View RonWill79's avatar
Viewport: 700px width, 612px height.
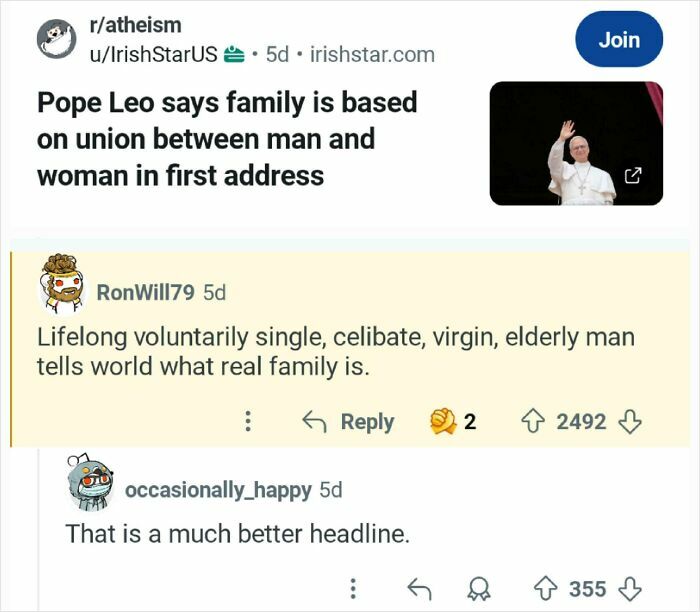pos(61,282)
